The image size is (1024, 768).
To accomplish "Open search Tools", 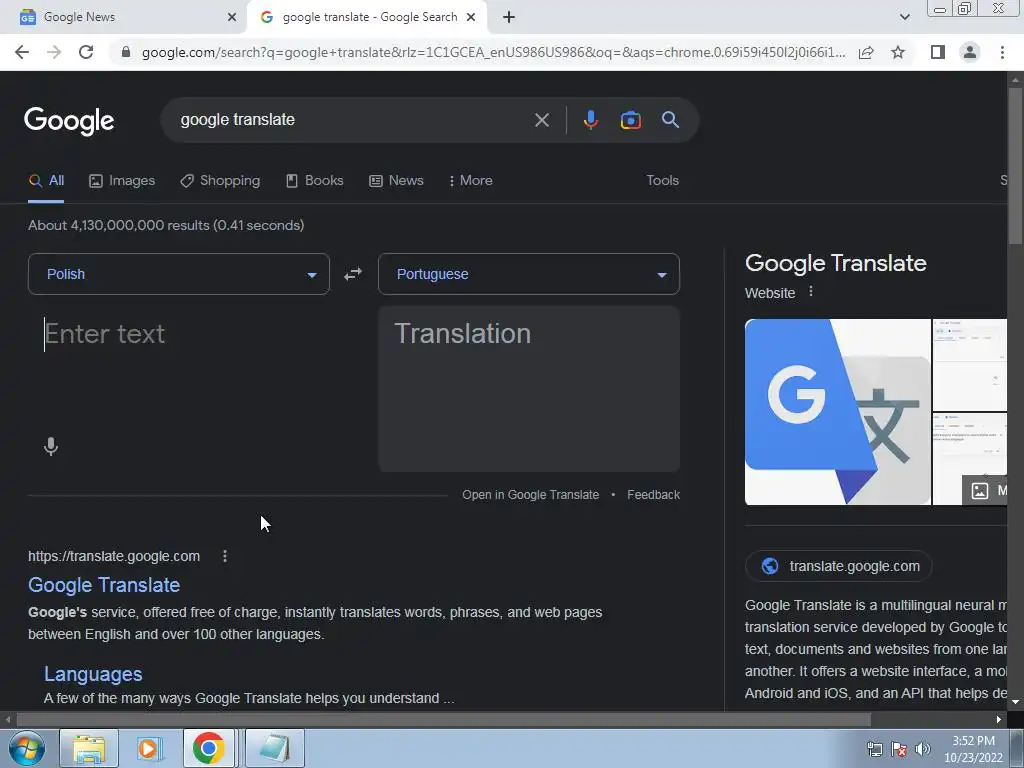I will point(662,180).
